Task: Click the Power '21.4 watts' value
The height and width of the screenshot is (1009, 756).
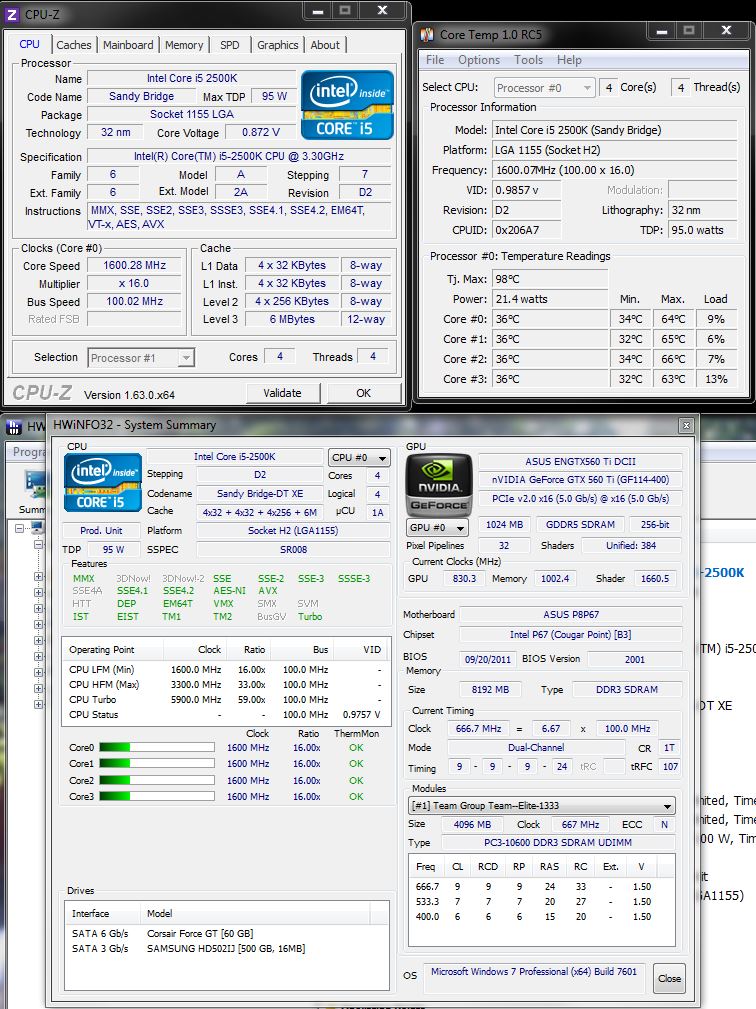Action: [x=550, y=299]
